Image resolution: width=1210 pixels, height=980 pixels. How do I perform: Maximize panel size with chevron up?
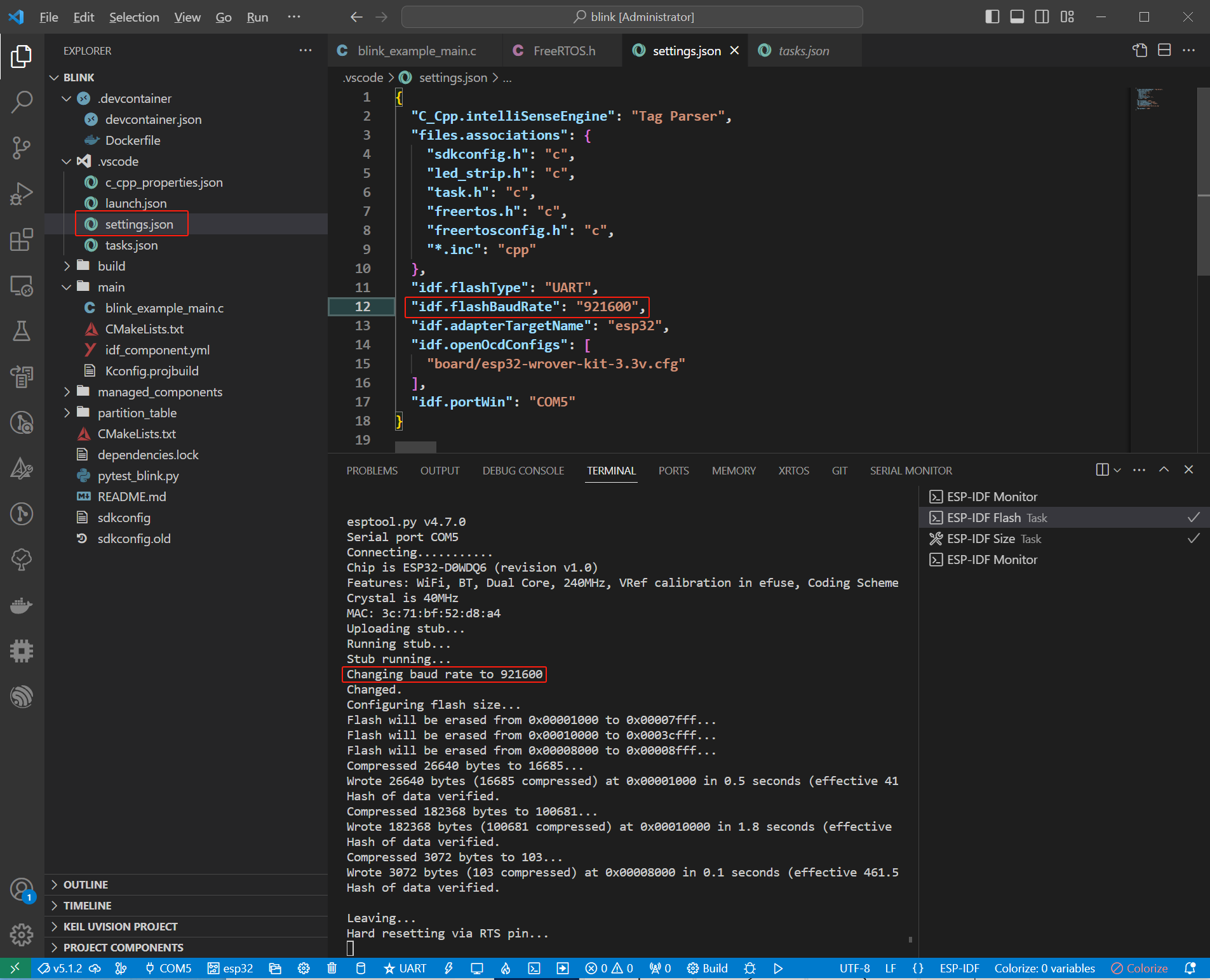point(1164,470)
